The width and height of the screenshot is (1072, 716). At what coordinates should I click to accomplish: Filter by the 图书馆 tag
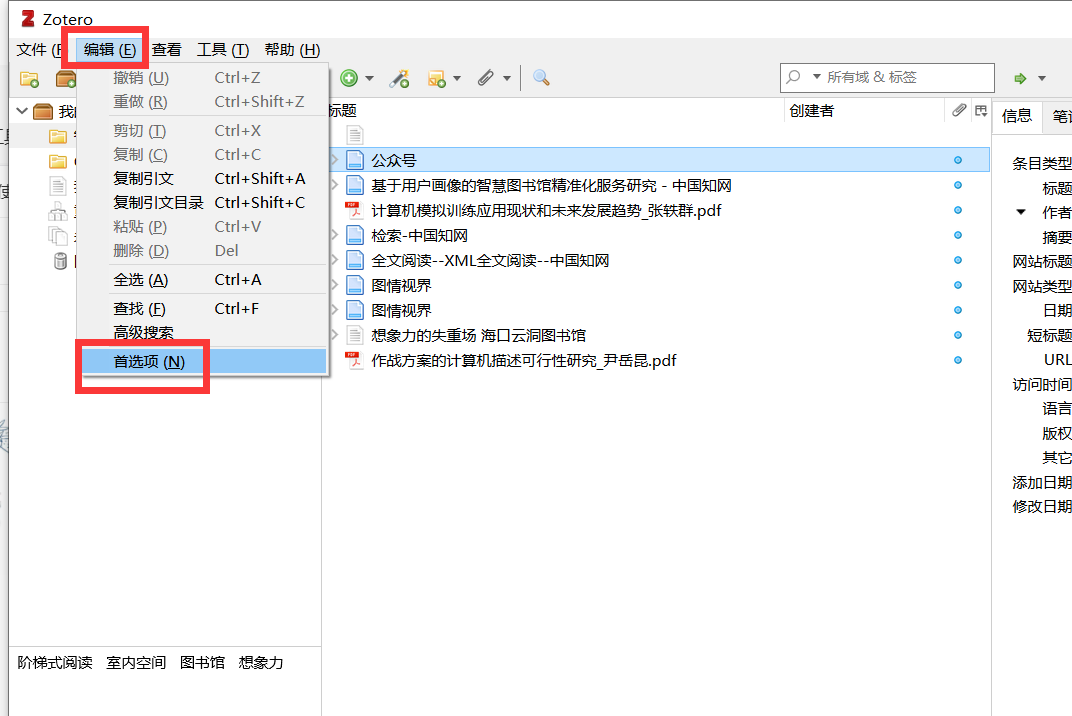(x=202, y=663)
